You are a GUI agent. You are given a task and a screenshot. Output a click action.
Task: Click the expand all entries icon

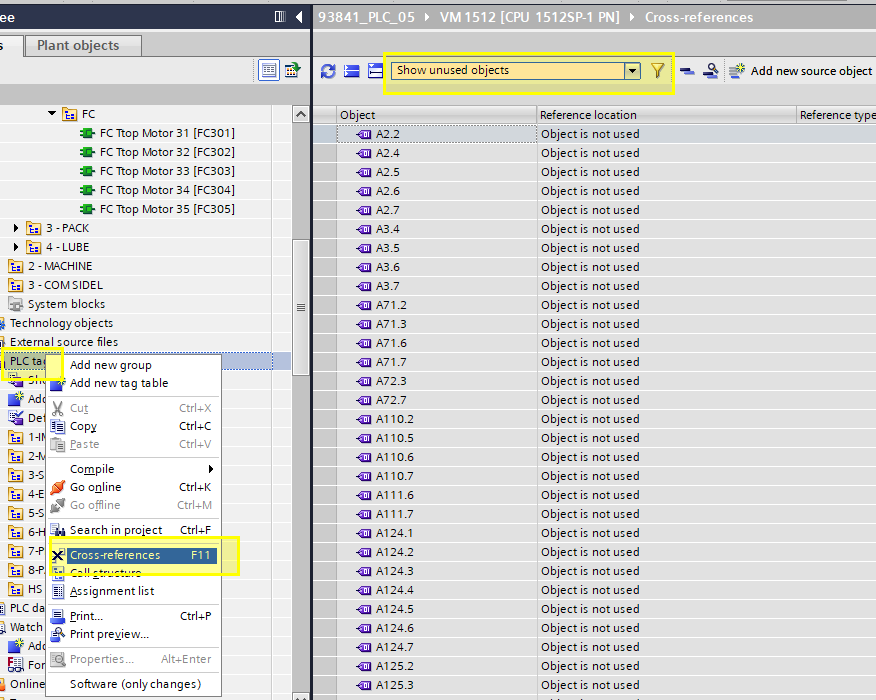[375, 71]
